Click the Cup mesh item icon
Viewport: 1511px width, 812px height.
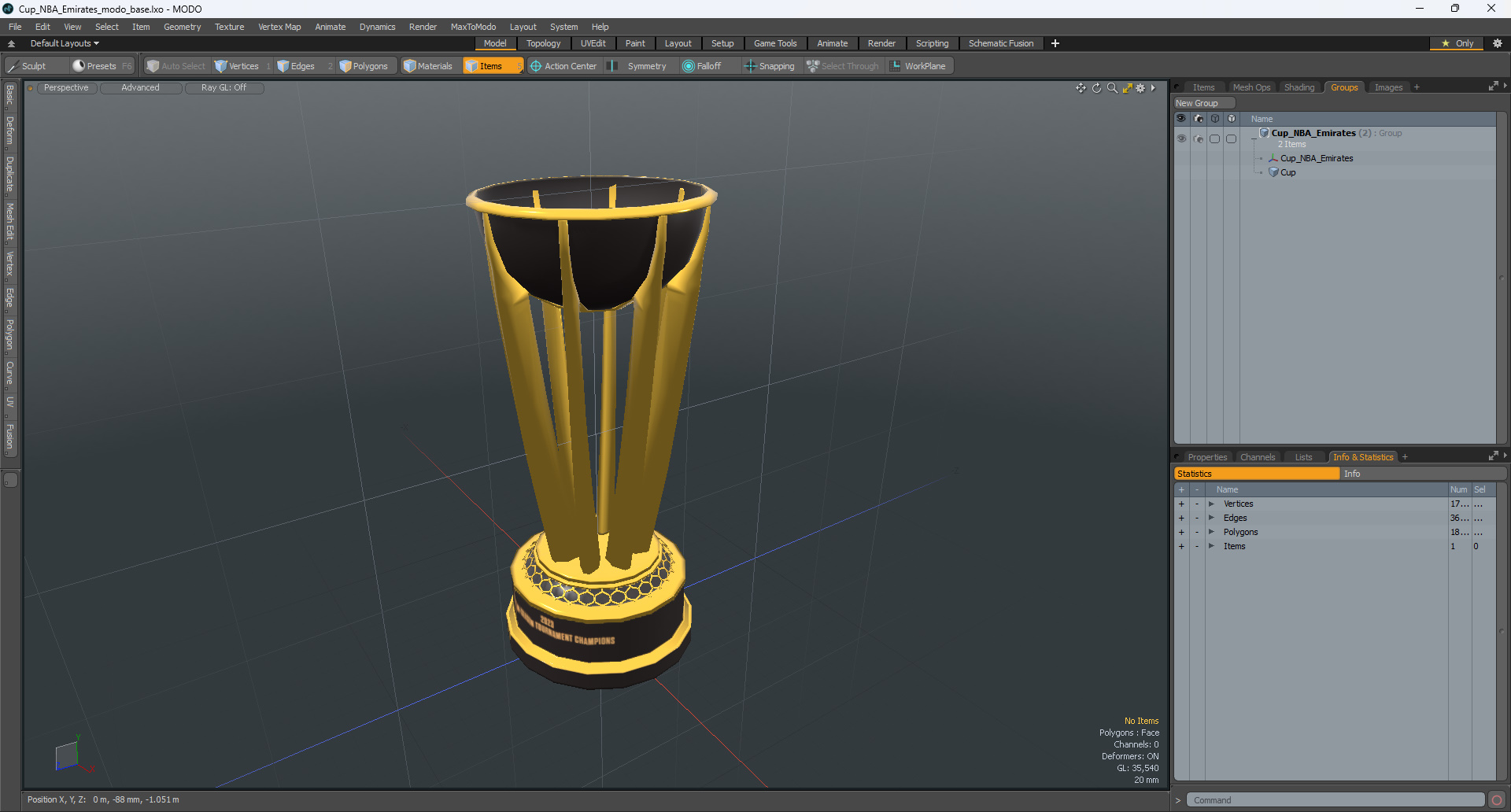pos(1273,172)
